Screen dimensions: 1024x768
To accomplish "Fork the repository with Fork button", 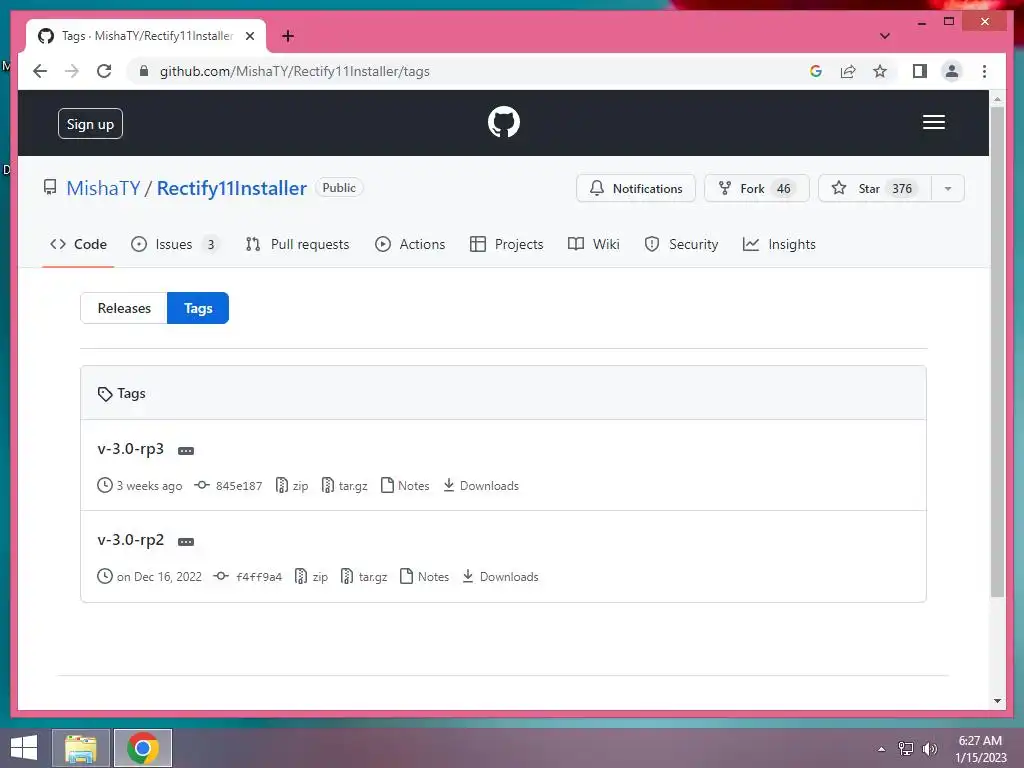I will 756,189.
